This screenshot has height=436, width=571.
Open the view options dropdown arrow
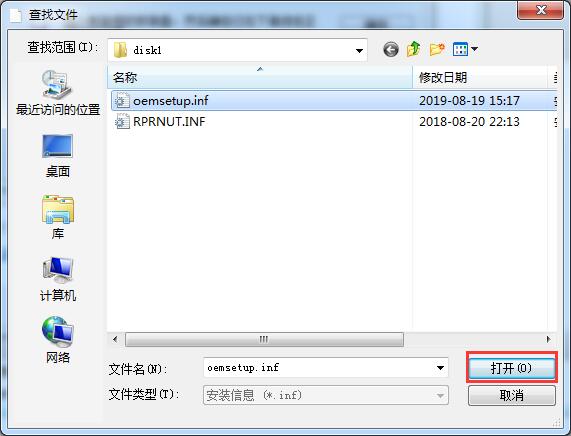(x=474, y=48)
